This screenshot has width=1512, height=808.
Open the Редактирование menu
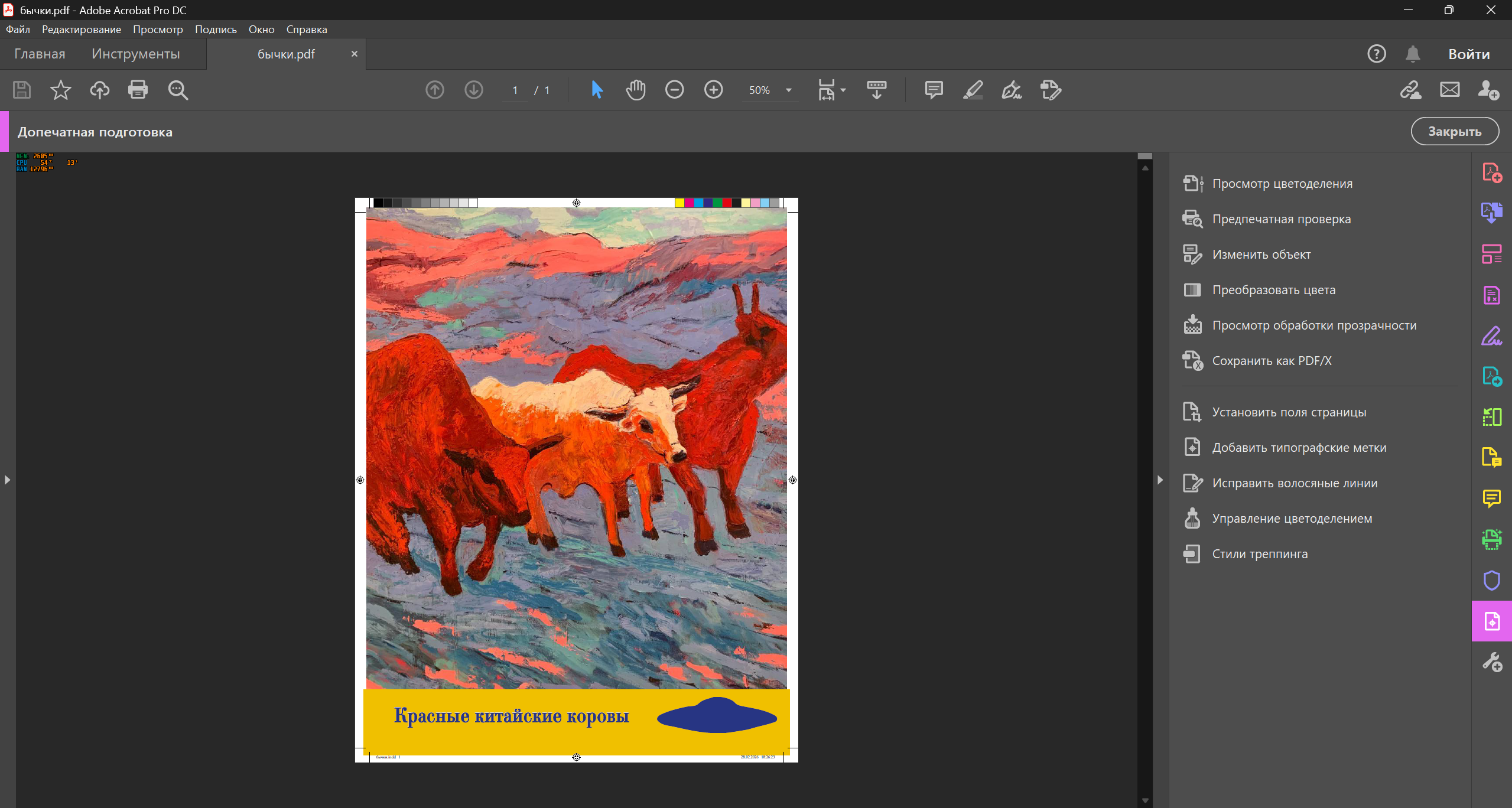pyautogui.click(x=82, y=29)
